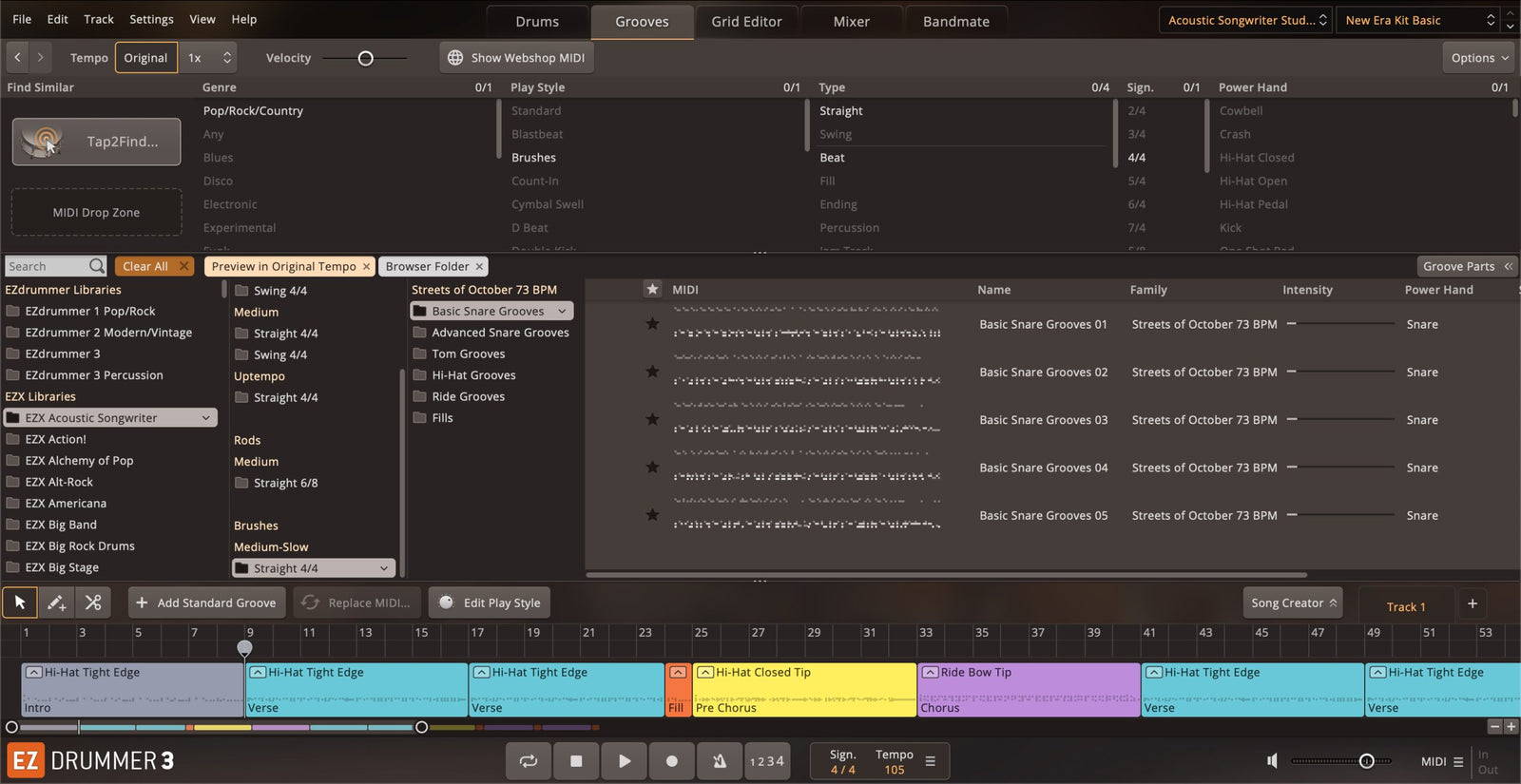Click Add Standard Groove

point(205,602)
